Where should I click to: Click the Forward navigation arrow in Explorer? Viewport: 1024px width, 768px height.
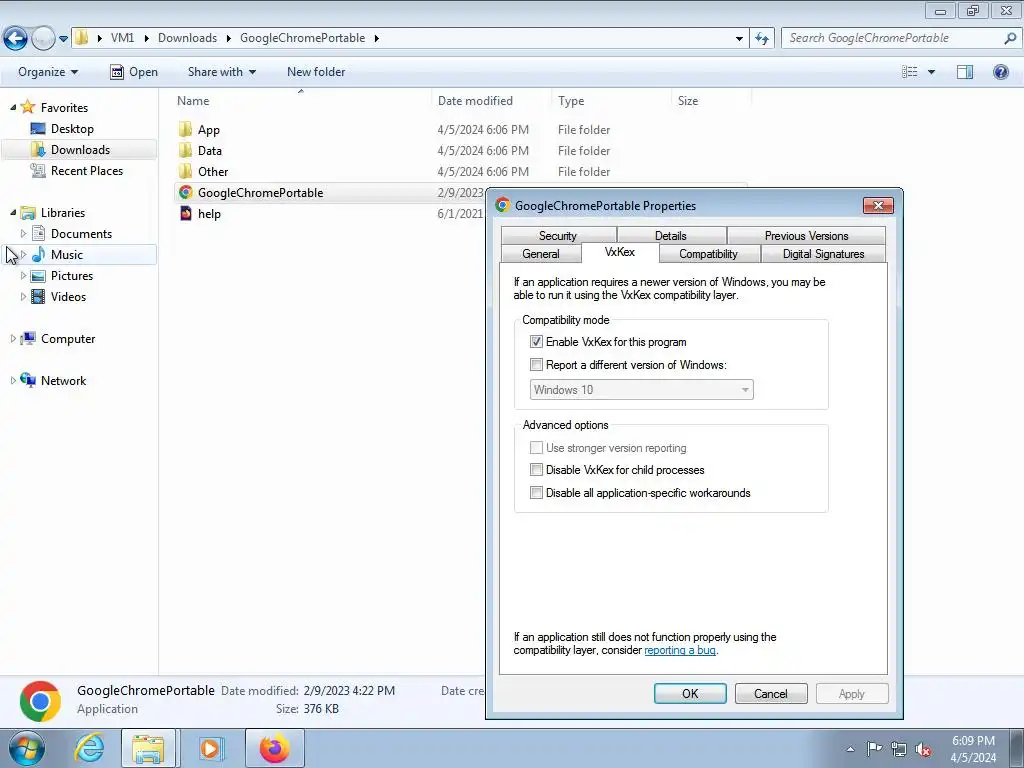tap(43, 39)
